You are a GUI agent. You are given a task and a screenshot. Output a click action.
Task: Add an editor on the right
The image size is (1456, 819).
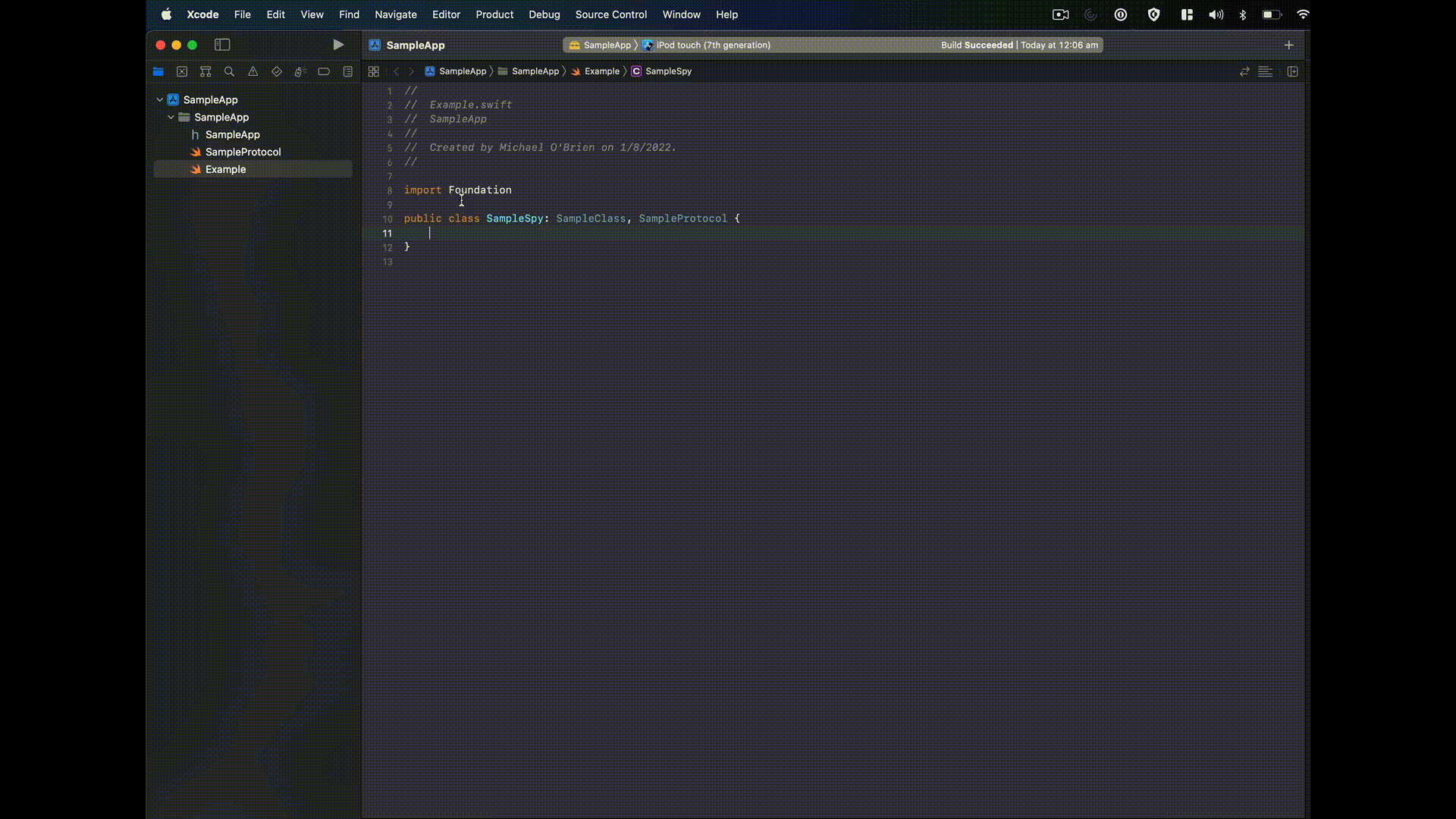click(x=1293, y=71)
